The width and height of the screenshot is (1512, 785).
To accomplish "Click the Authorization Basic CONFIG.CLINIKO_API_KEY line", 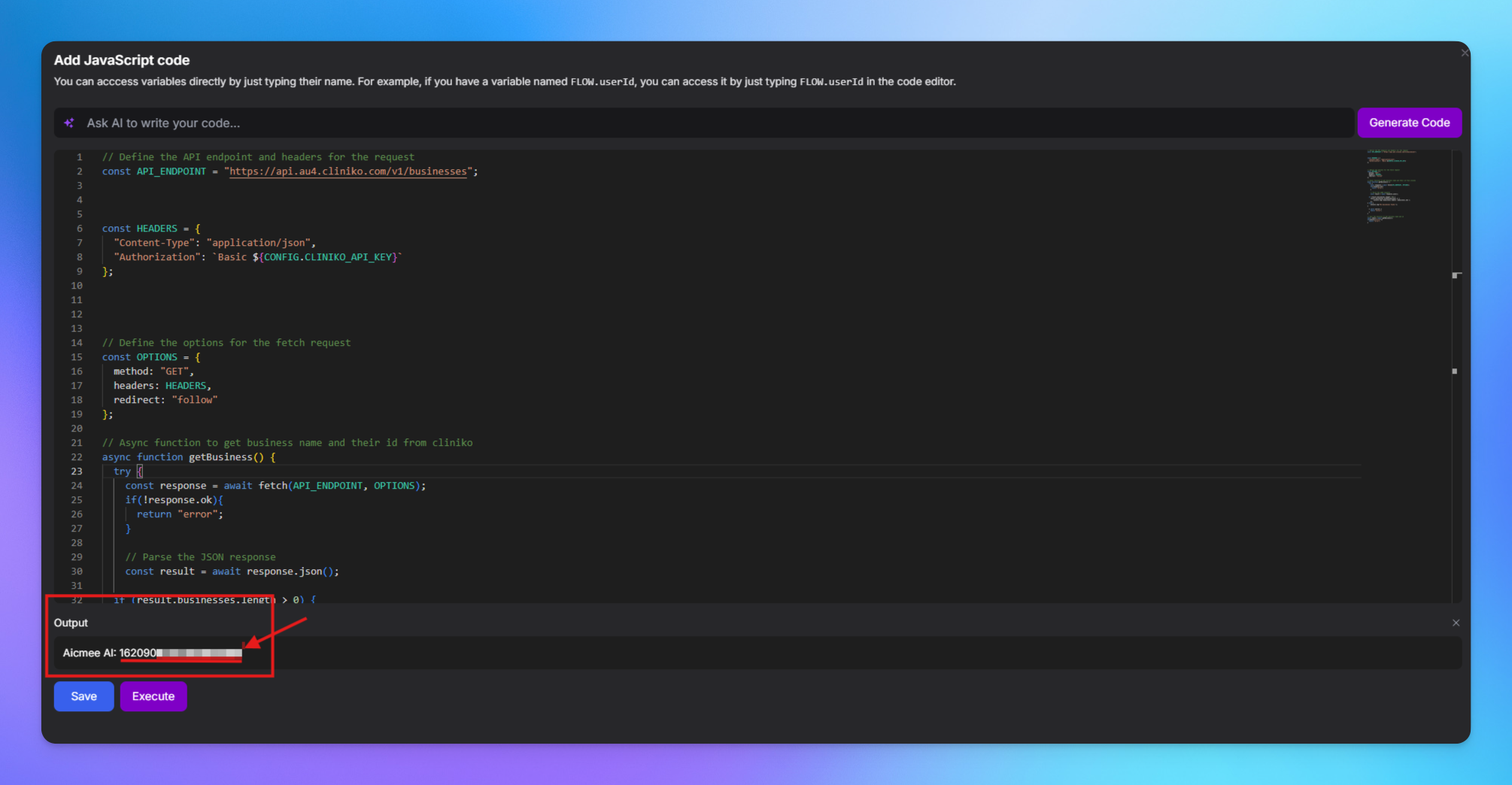I will click(258, 257).
